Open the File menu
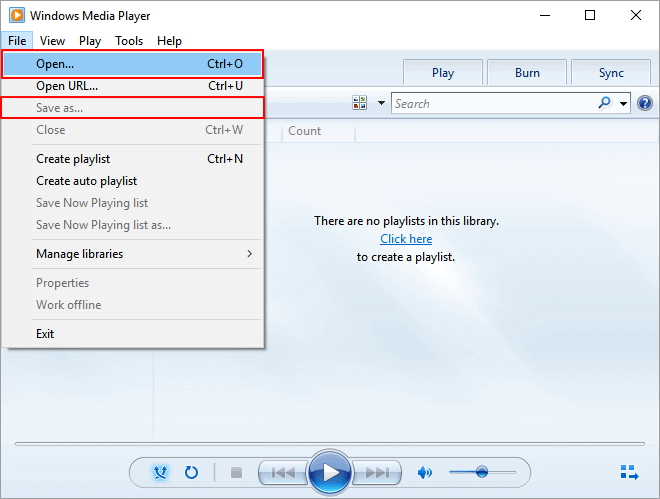This screenshot has width=660, height=499. coord(17,41)
